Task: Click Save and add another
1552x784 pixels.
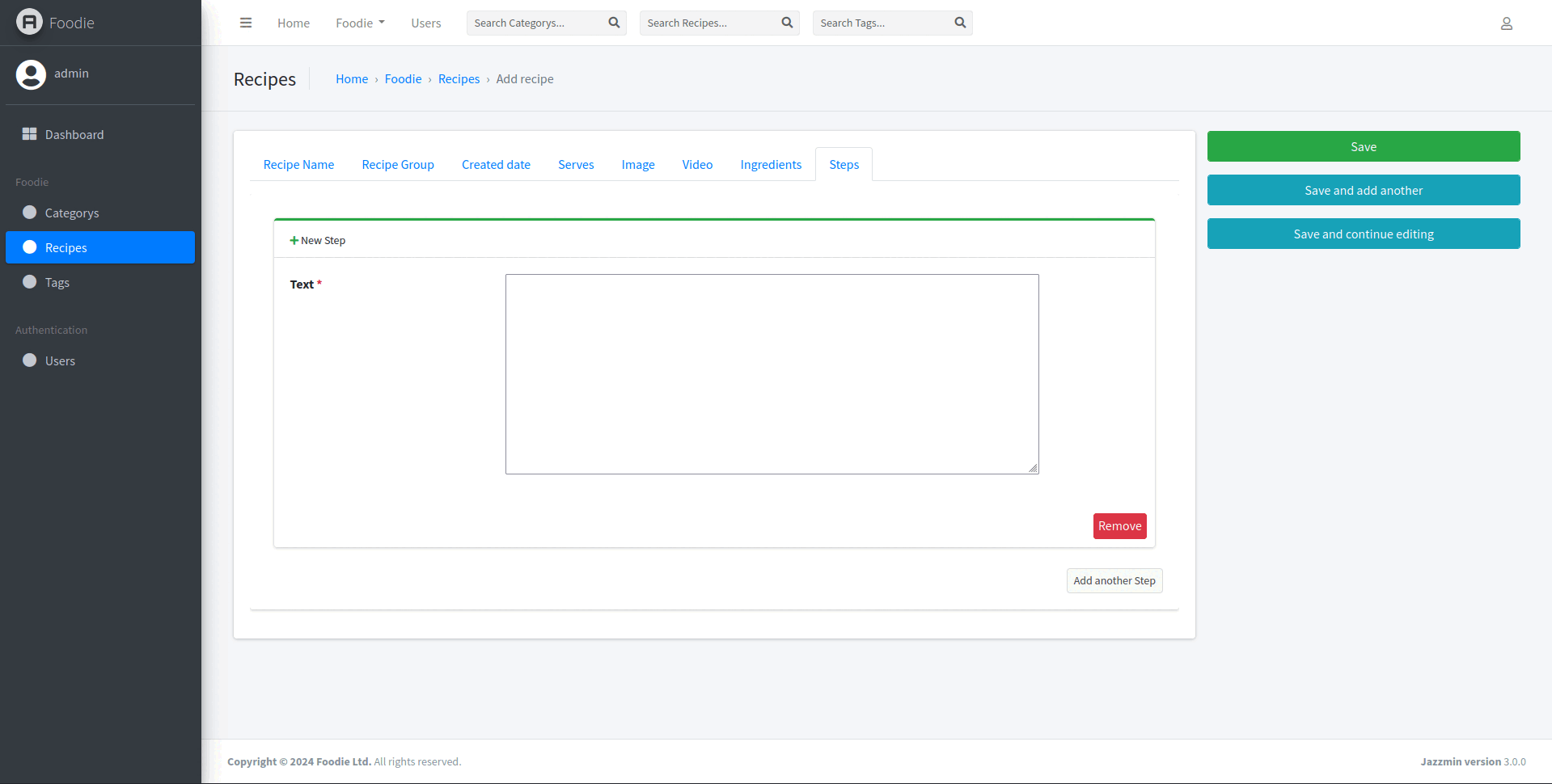Action: (1364, 190)
